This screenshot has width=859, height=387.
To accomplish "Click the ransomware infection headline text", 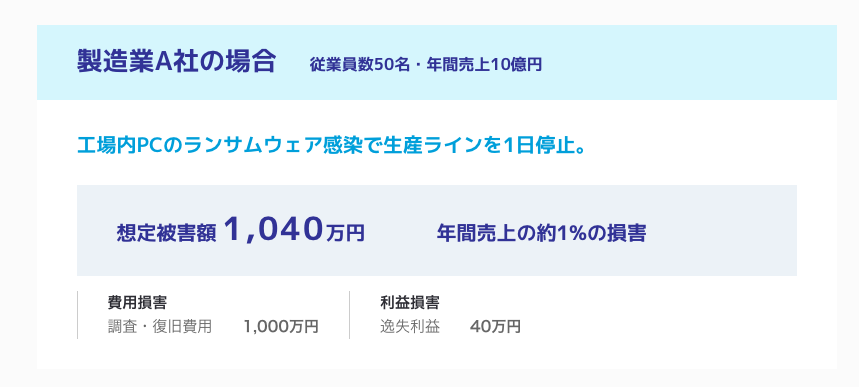I will coord(332,146).
